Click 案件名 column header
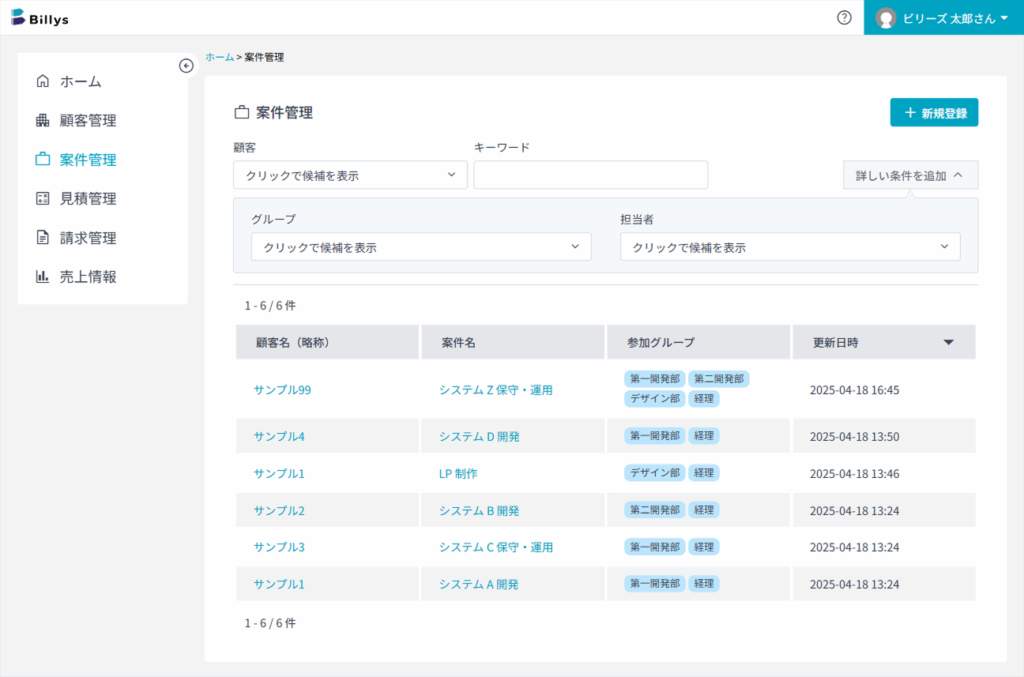This screenshot has width=1024, height=677. pyautogui.click(x=513, y=342)
